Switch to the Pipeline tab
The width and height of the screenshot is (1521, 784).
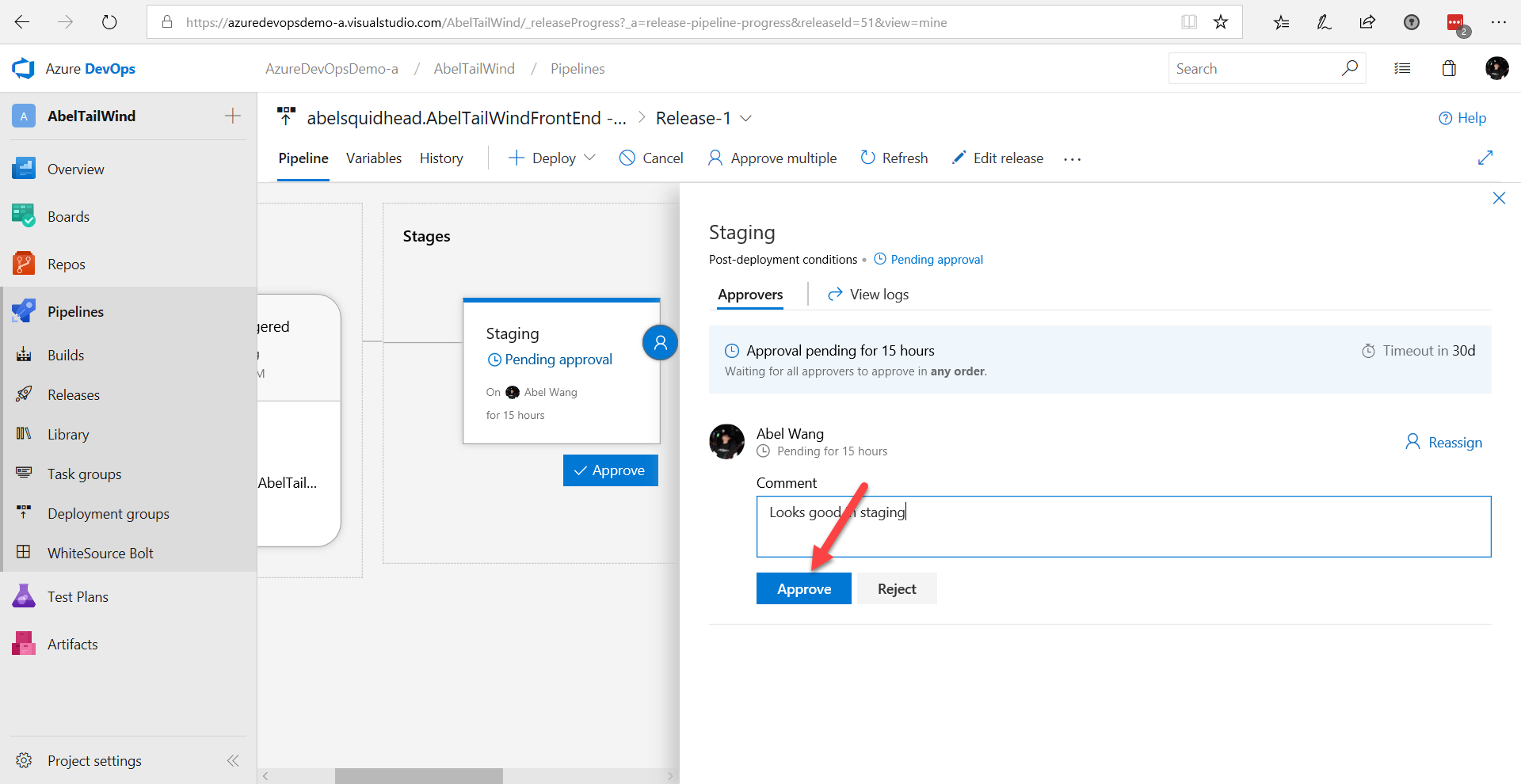(x=303, y=158)
